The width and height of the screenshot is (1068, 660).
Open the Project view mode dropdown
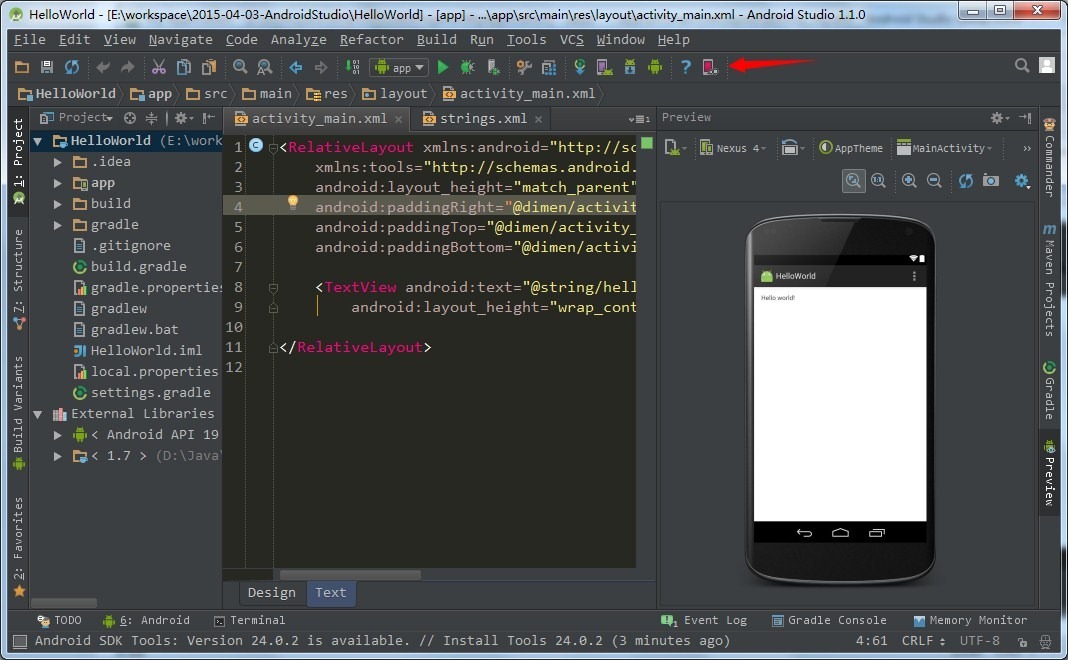click(76, 118)
